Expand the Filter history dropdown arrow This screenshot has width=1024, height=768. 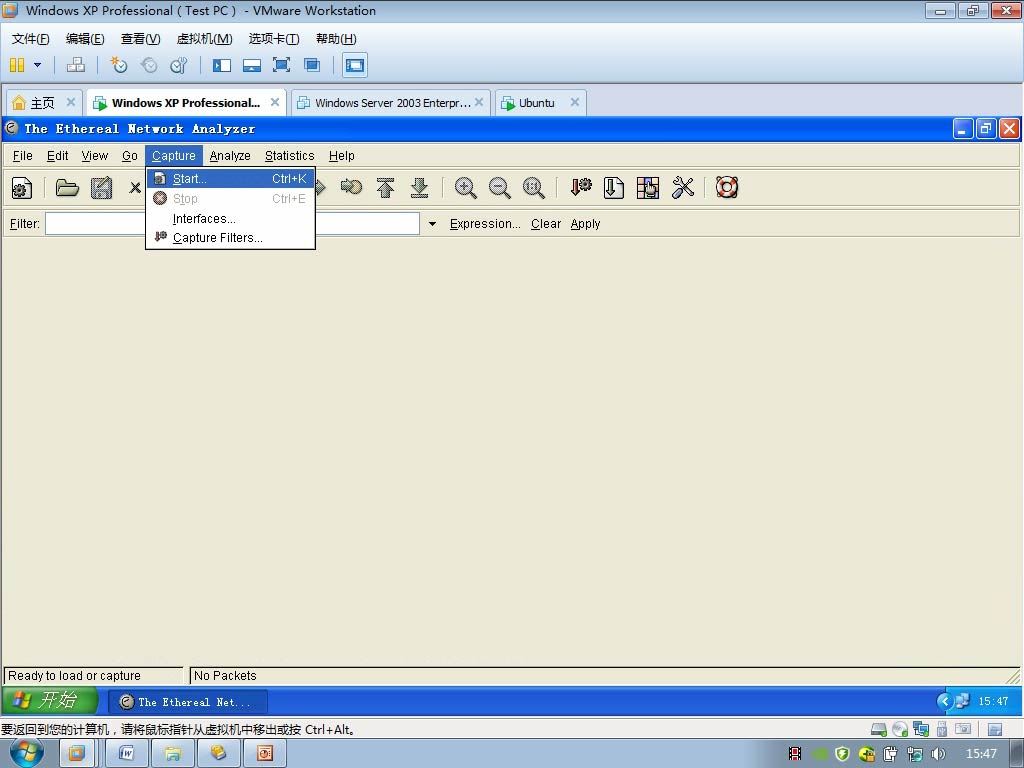pos(432,224)
